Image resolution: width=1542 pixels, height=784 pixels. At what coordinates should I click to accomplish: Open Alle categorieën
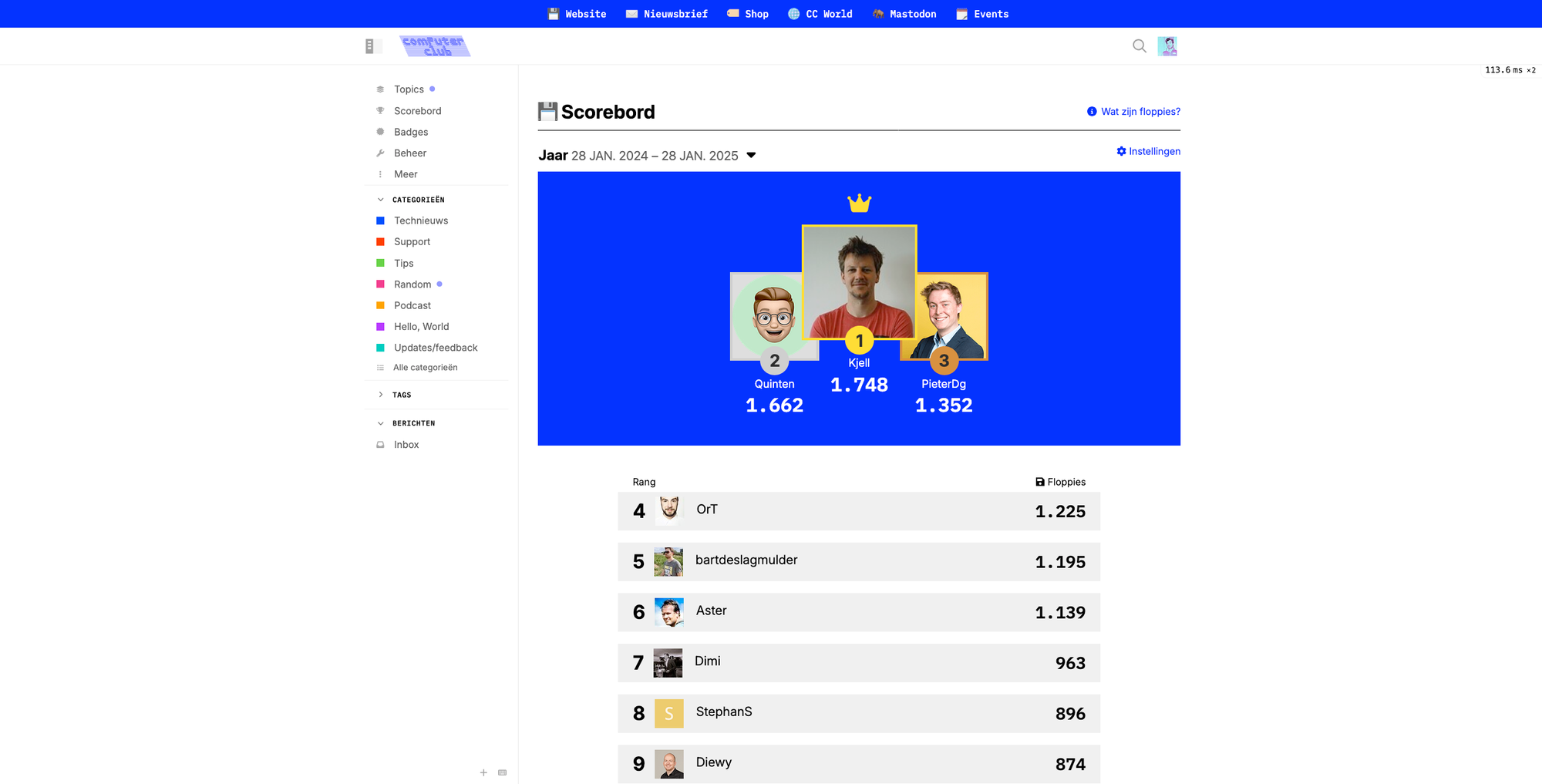[x=427, y=367]
